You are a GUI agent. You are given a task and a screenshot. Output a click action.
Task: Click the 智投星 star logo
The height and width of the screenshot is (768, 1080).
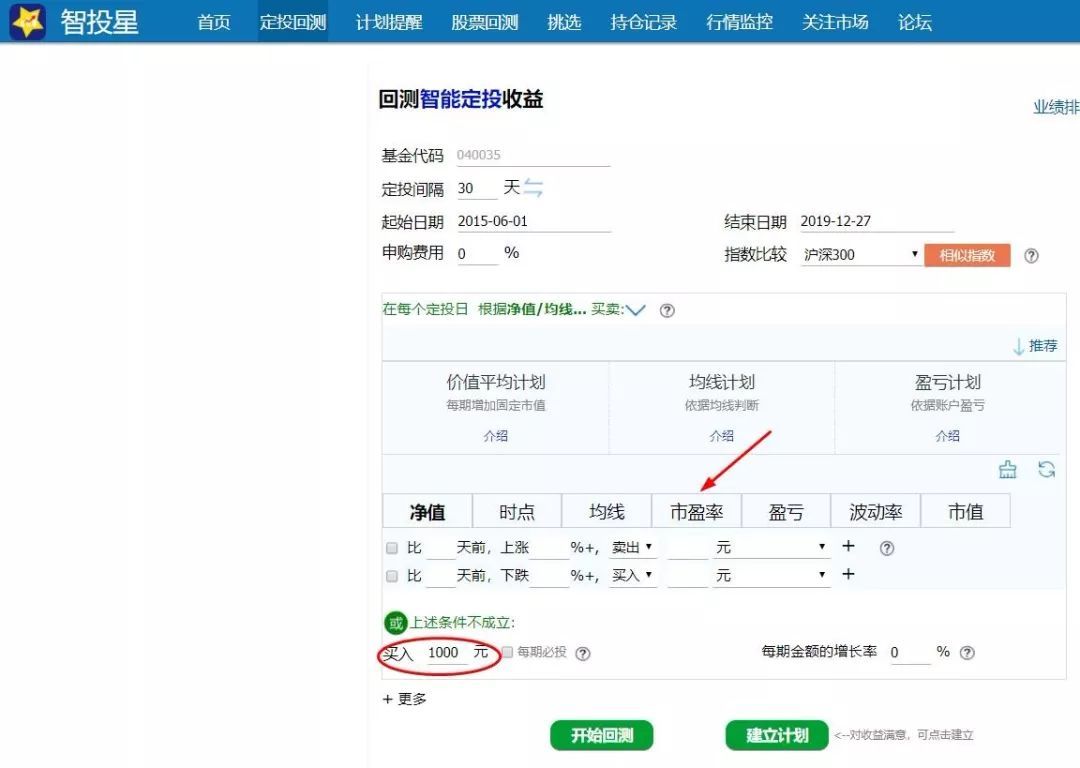click(28, 21)
